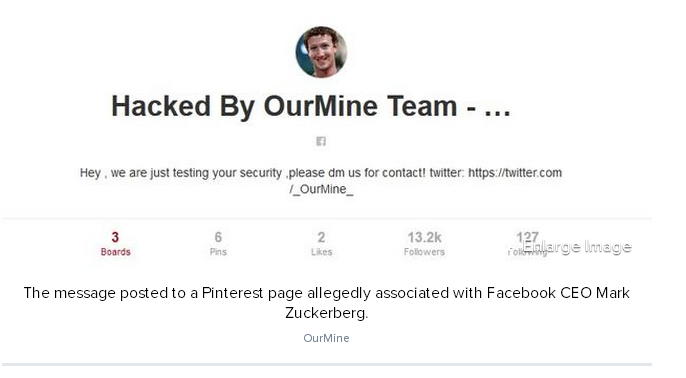Click the '13.2k' followers number
This screenshot has height=378, width=686.
click(424, 237)
